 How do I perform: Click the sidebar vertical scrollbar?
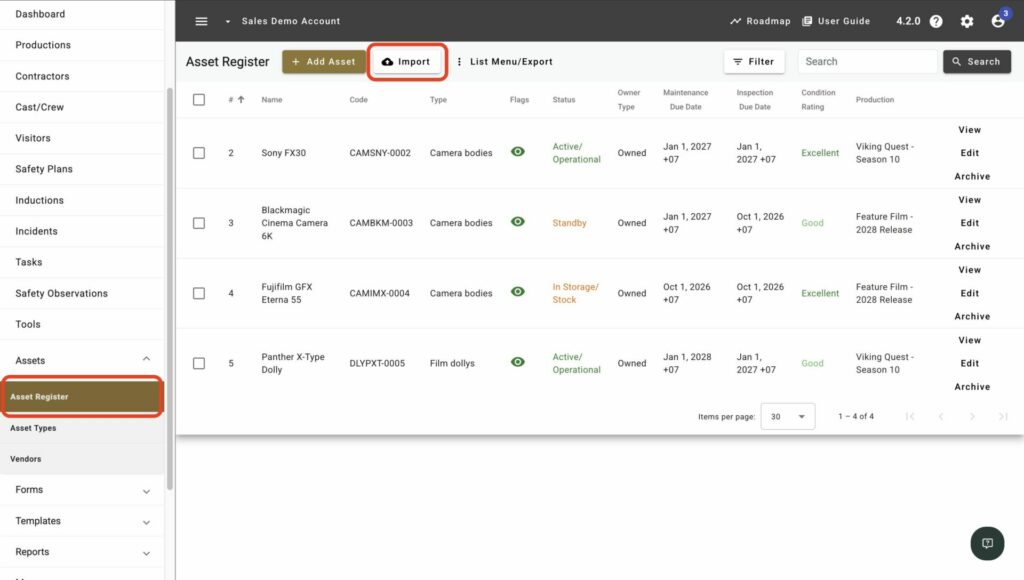[170, 287]
